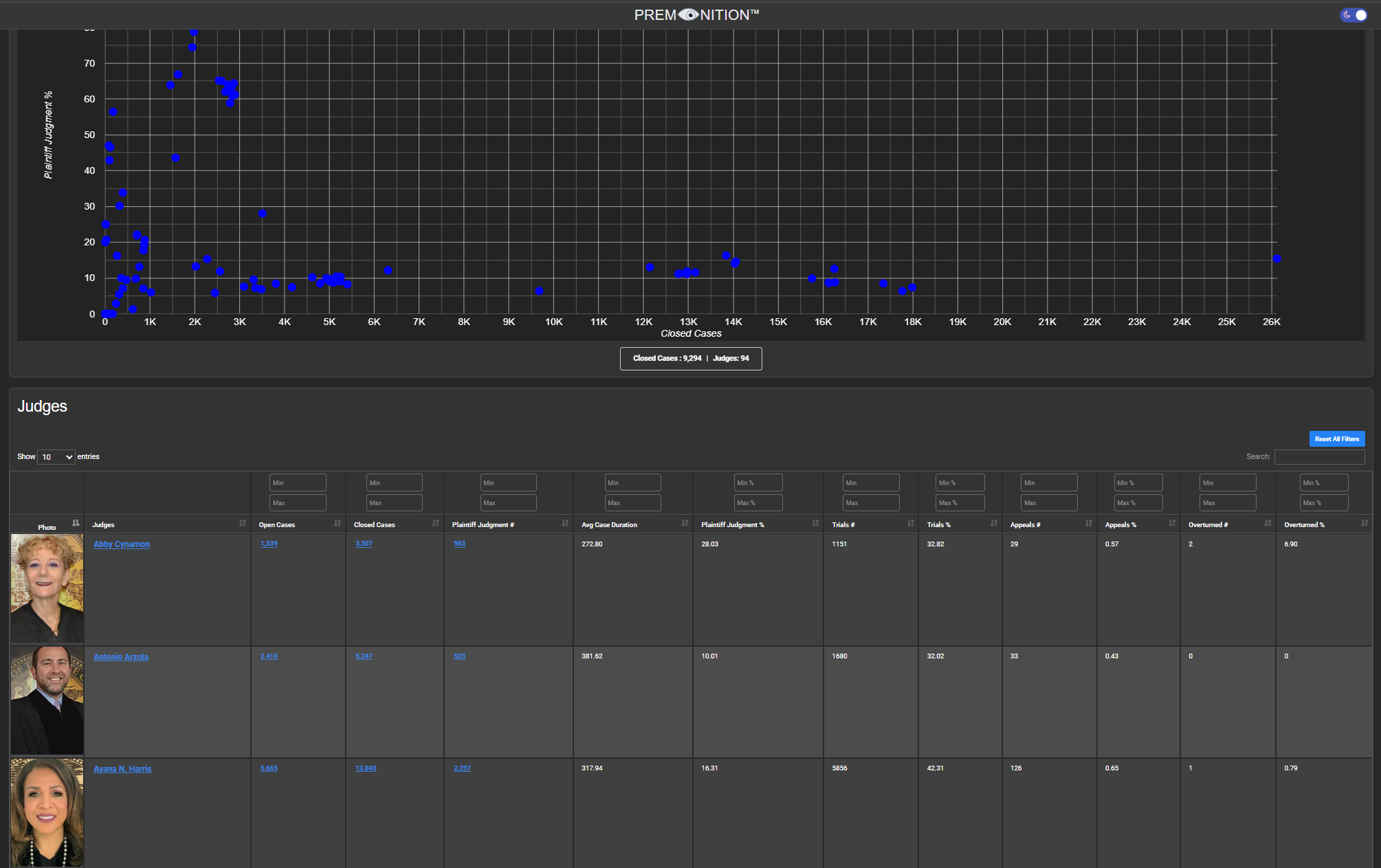Sort table by Open Cases

[x=337, y=524]
